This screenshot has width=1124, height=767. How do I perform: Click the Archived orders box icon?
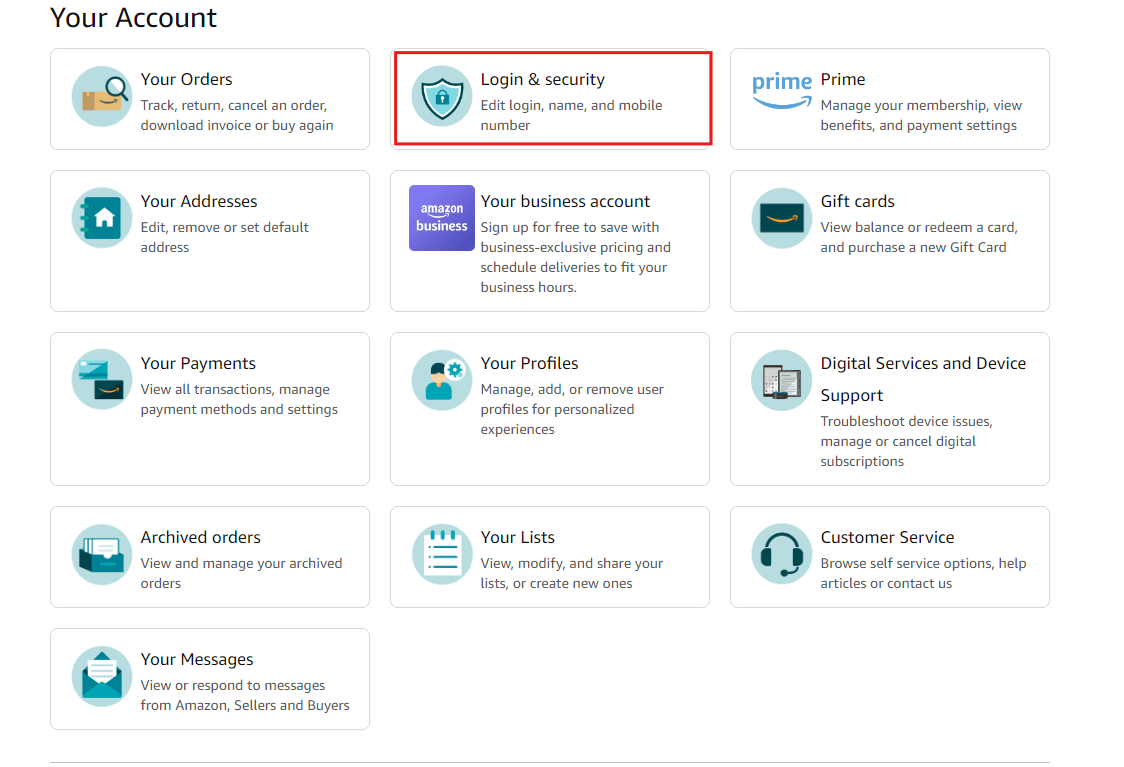pyautogui.click(x=102, y=554)
